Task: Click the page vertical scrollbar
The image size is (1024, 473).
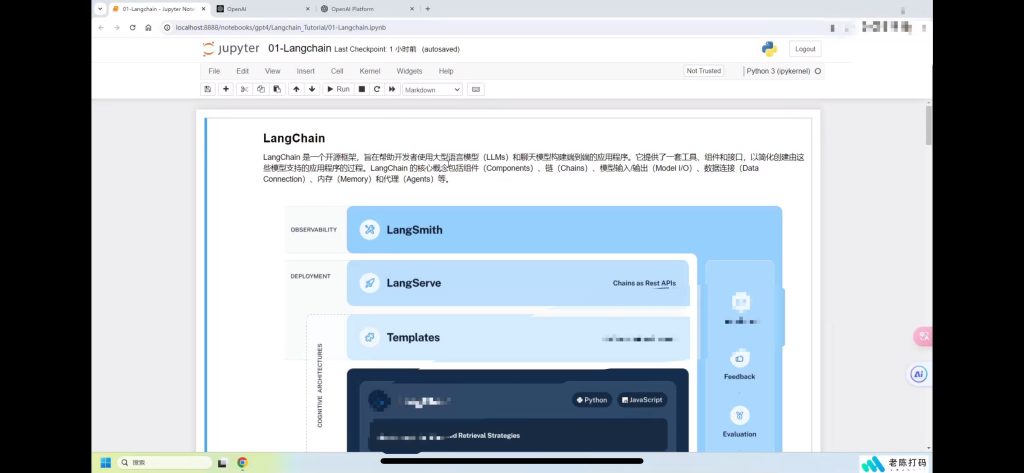Action: (x=929, y=125)
